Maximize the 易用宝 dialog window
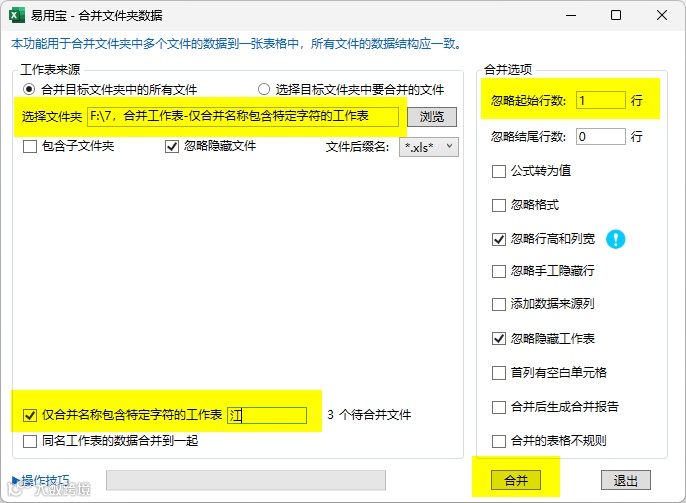The image size is (686, 503). coord(616,16)
